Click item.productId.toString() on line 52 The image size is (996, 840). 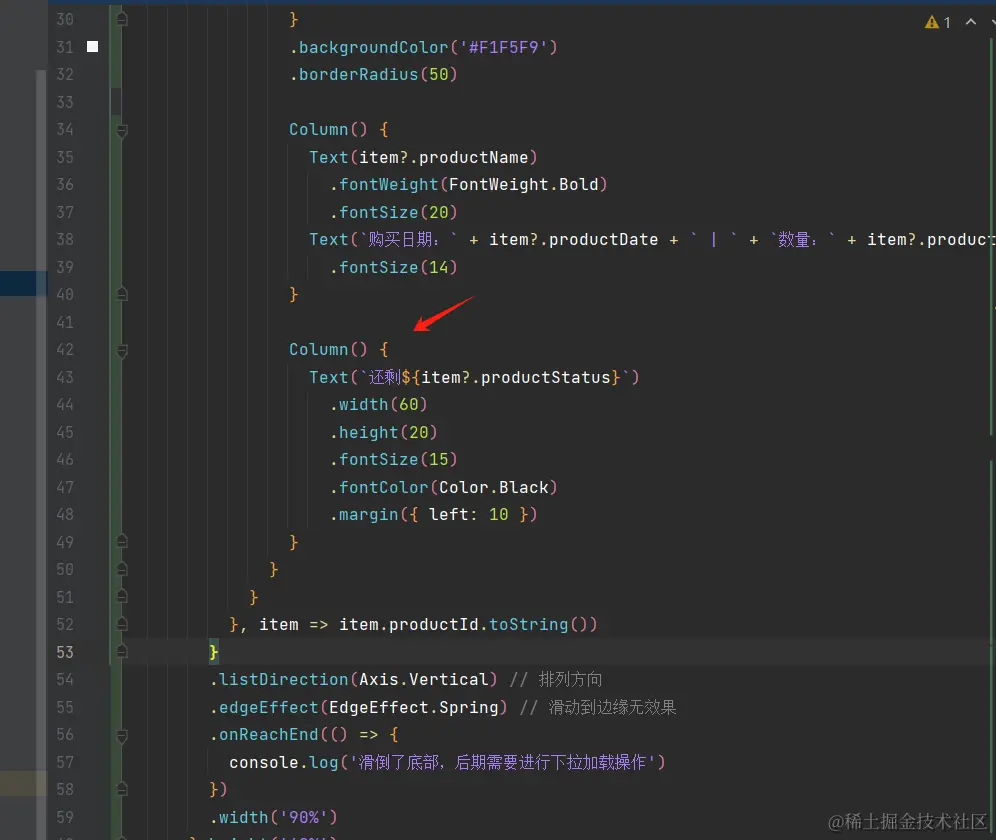(468, 625)
